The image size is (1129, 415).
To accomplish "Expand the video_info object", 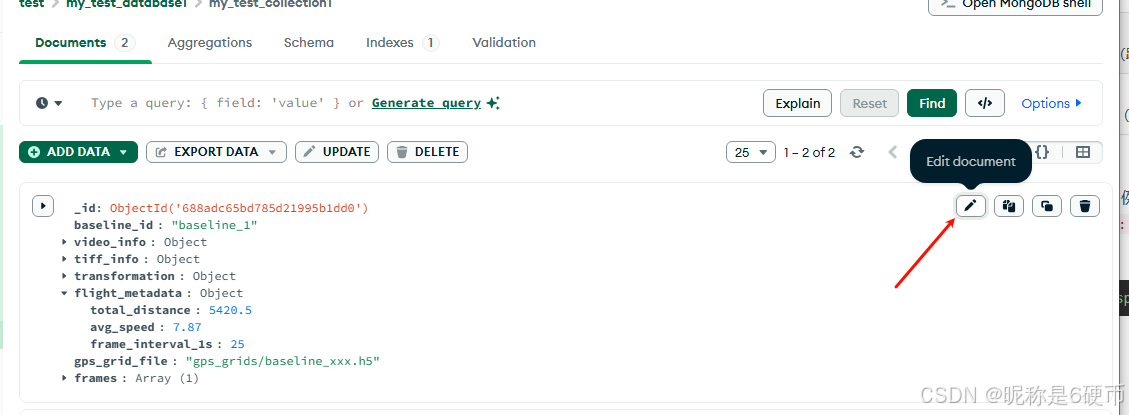I will tap(66, 242).
